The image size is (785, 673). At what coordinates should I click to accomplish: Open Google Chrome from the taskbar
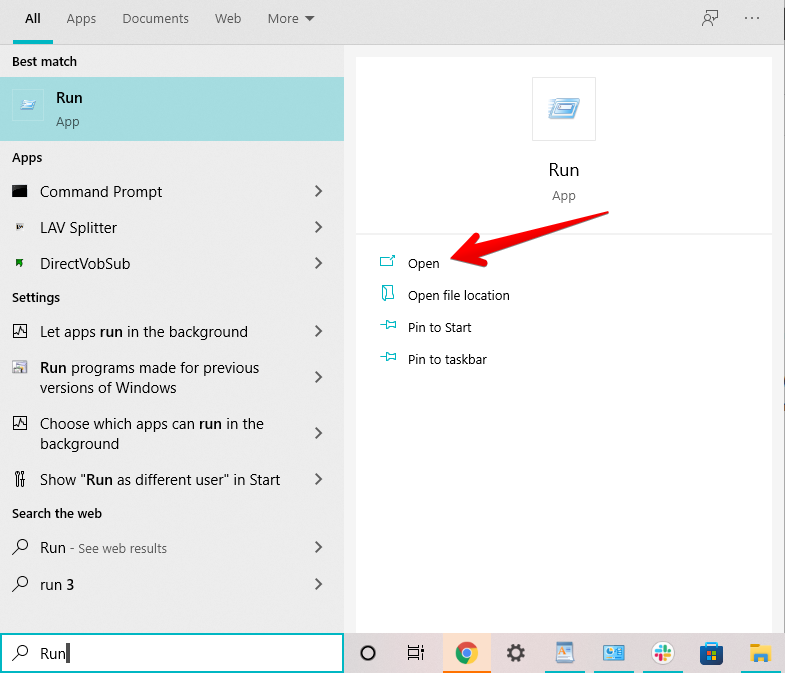(465, 653)
